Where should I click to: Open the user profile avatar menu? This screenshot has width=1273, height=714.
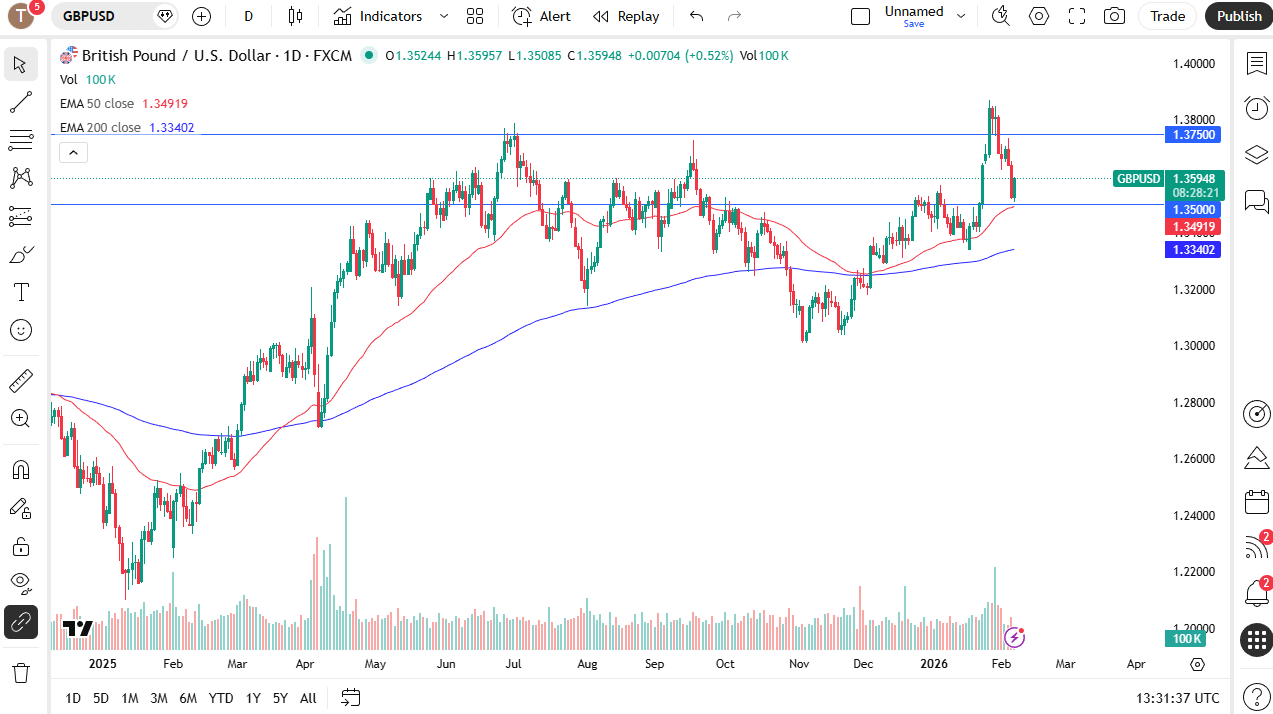click(x=22, y=16)
